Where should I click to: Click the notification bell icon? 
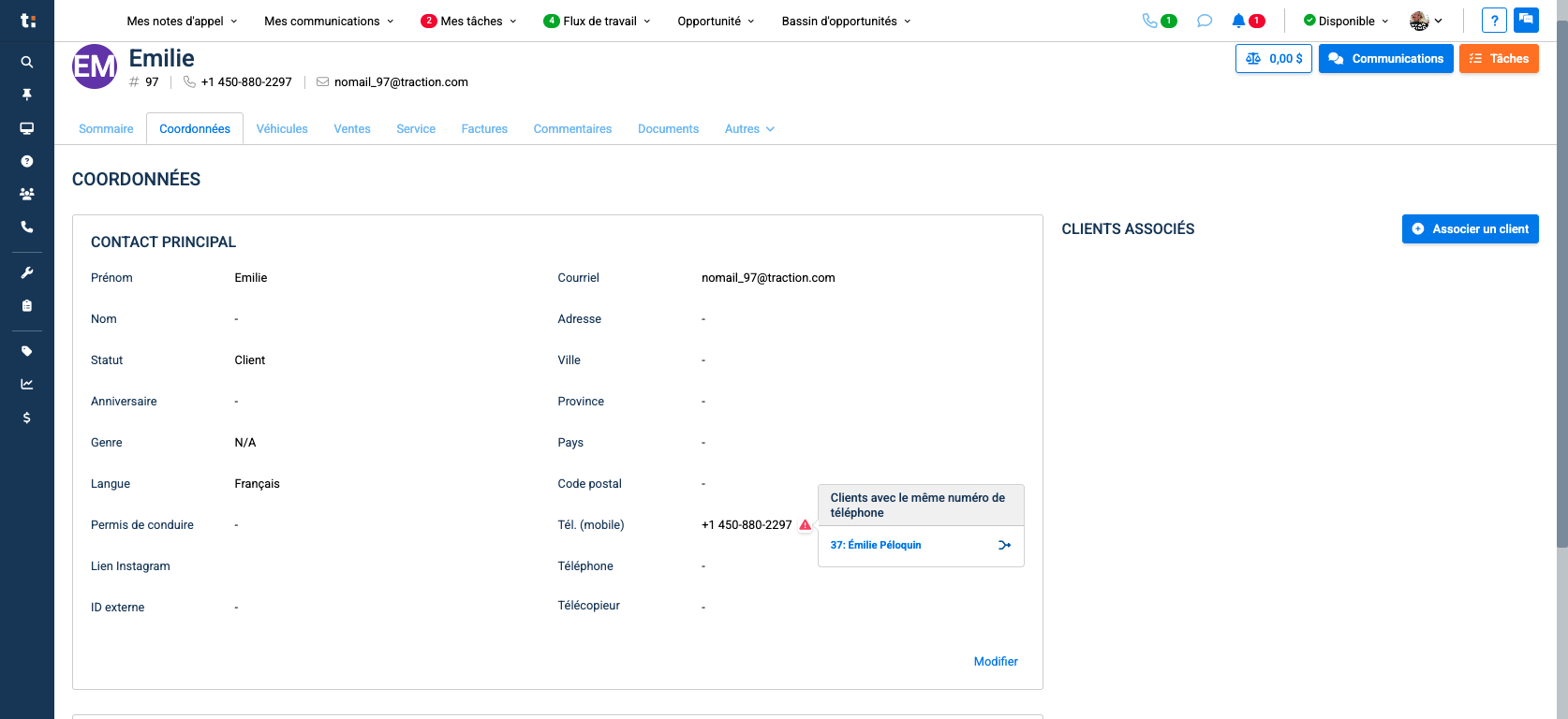[x=1238, y=21]
